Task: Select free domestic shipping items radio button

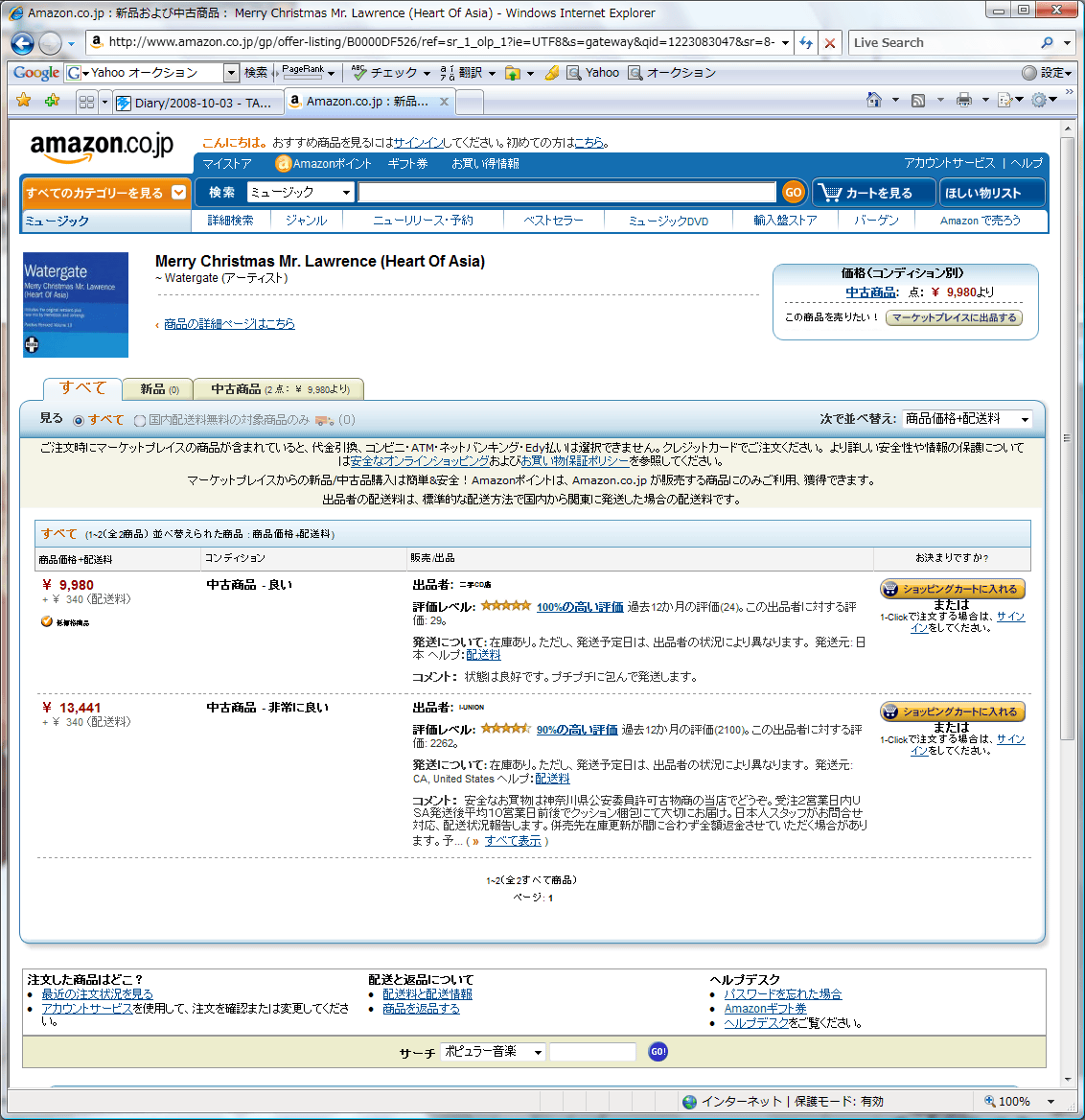Action: tap(140, 420)
